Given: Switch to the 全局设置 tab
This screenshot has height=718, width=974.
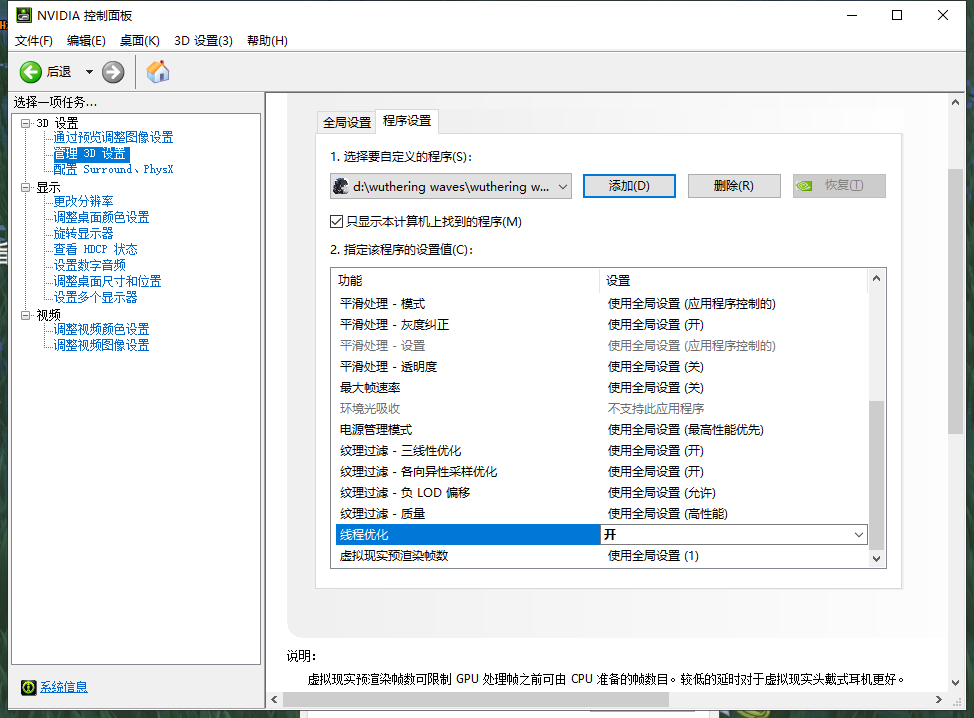Looking at the screenshot, I should click(x=347, y=122).
